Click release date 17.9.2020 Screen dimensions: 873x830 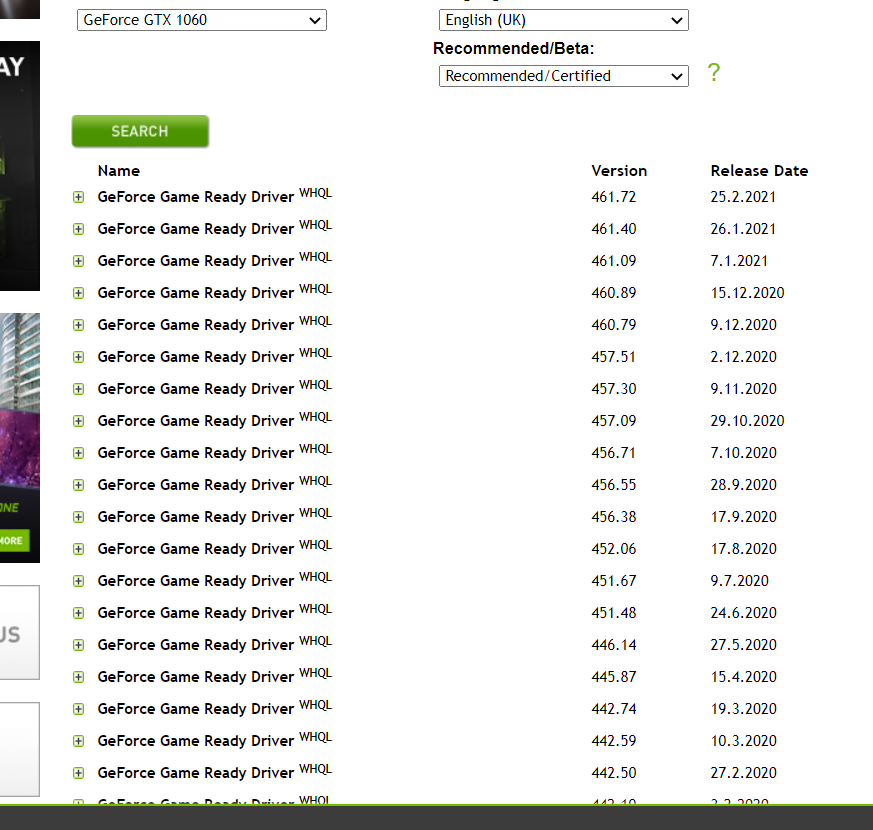click(743, 517)
